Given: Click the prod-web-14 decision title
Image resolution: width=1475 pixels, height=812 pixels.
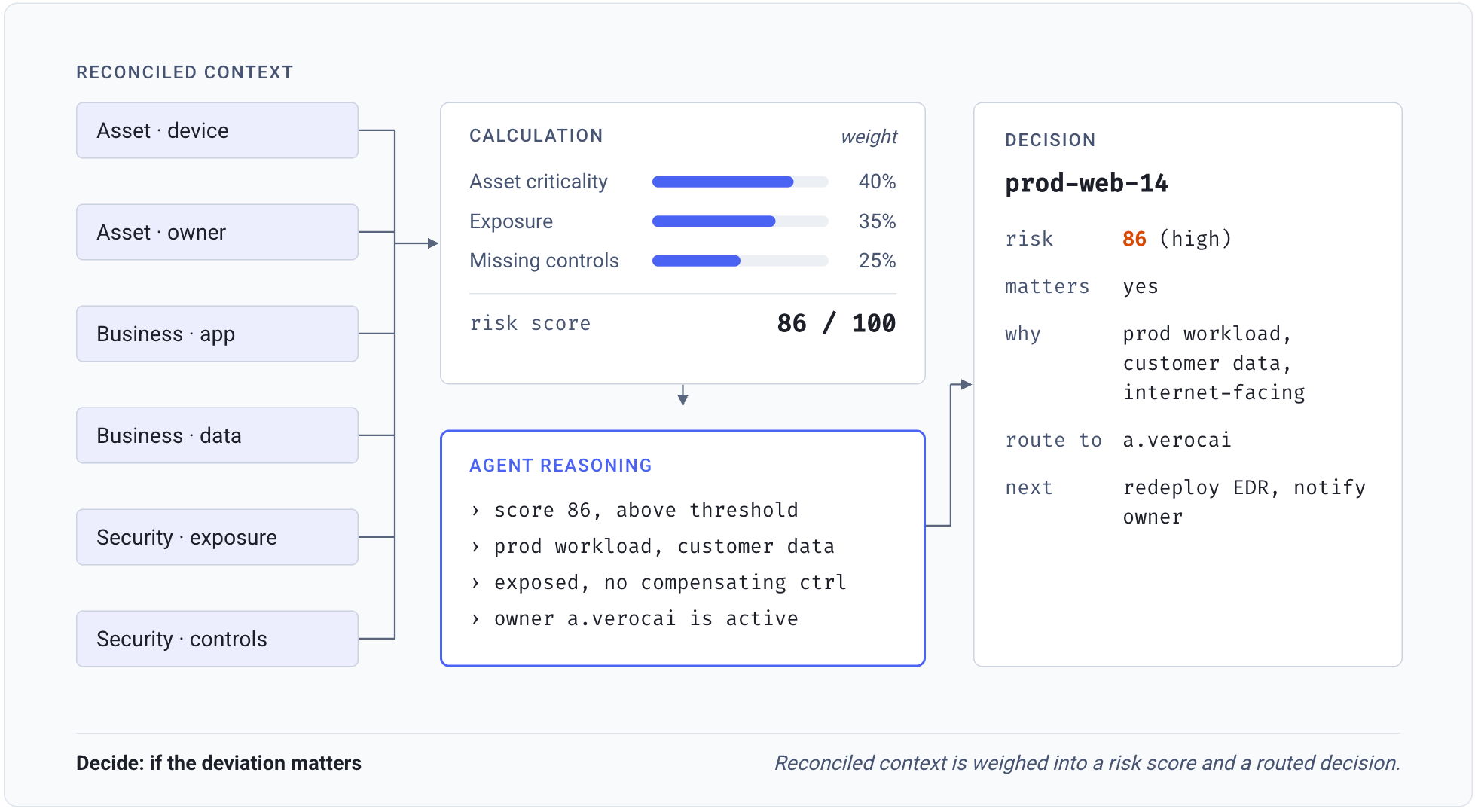Looking at the screenshot, I should [1086, 183].
